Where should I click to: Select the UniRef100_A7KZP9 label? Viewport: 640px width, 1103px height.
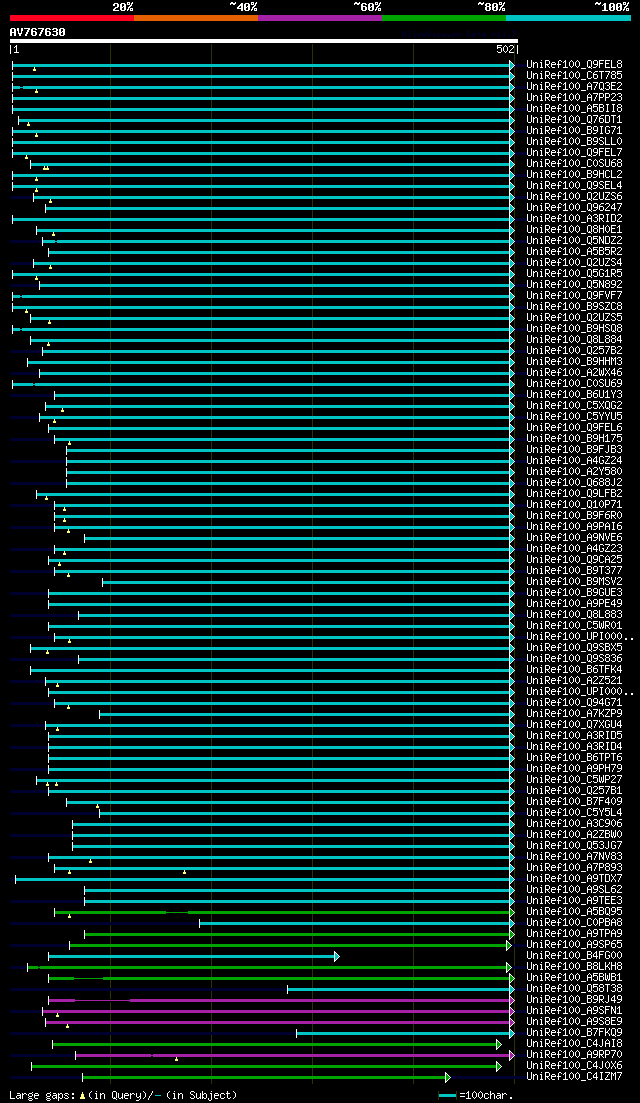[574, 713]
